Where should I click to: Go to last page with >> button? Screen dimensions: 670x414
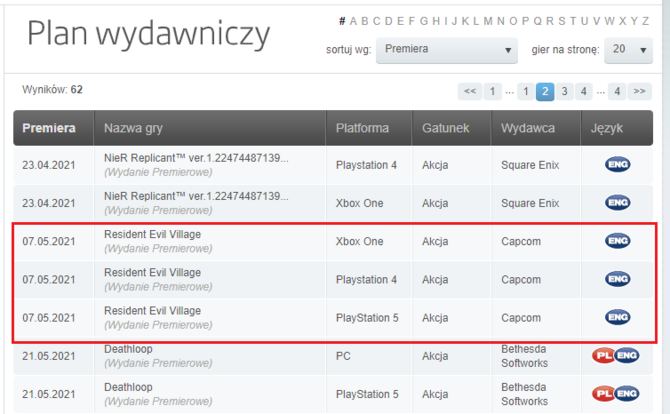coord(639,91)
